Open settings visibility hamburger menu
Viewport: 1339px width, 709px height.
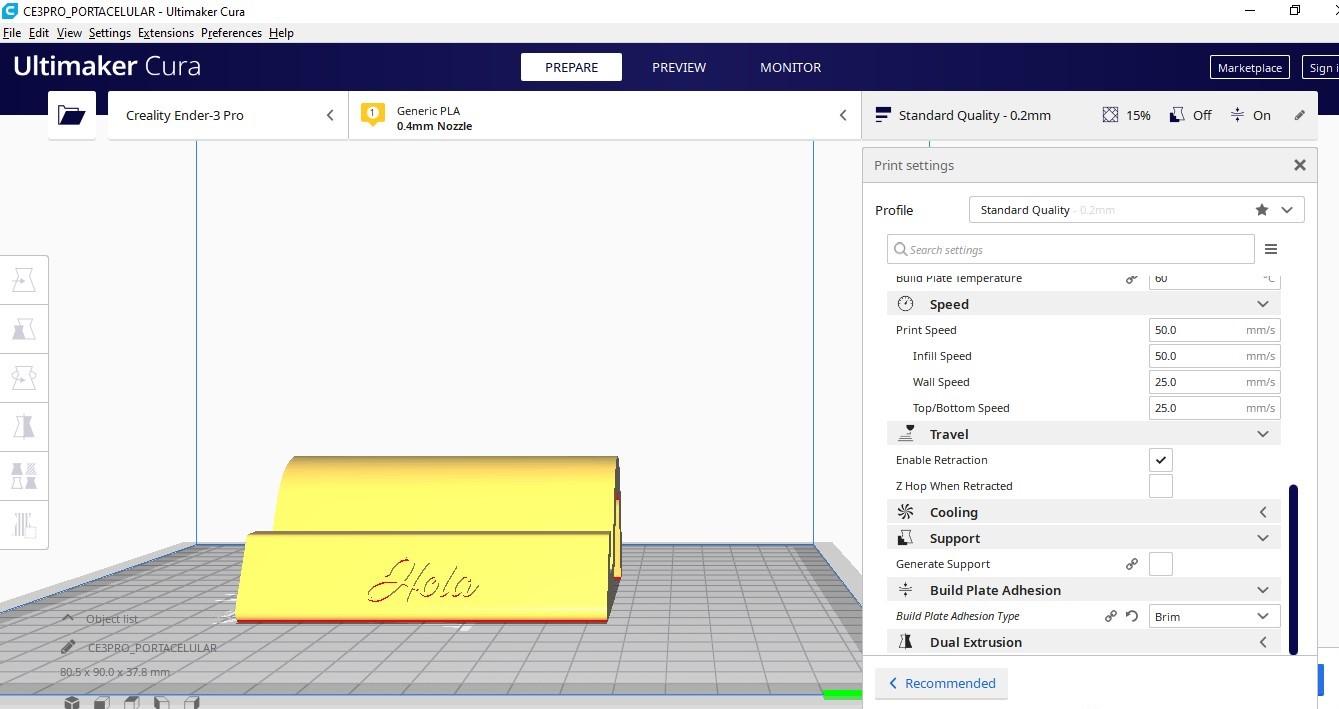pos(1271,249)
